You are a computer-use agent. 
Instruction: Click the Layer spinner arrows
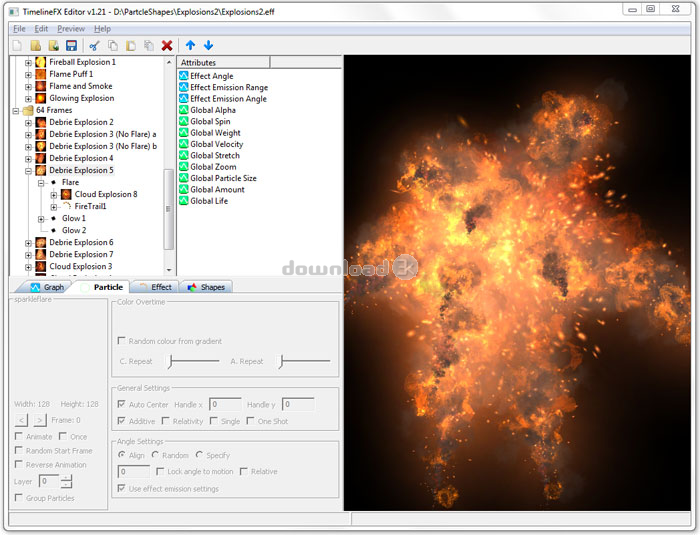66,481
